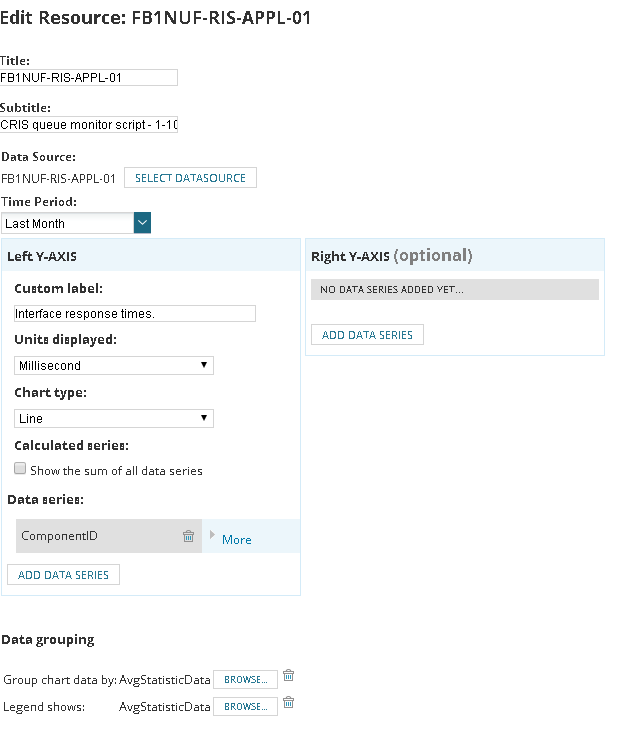
Task: Open the Time Period dropdown arrow
Action: coord(142,223)
